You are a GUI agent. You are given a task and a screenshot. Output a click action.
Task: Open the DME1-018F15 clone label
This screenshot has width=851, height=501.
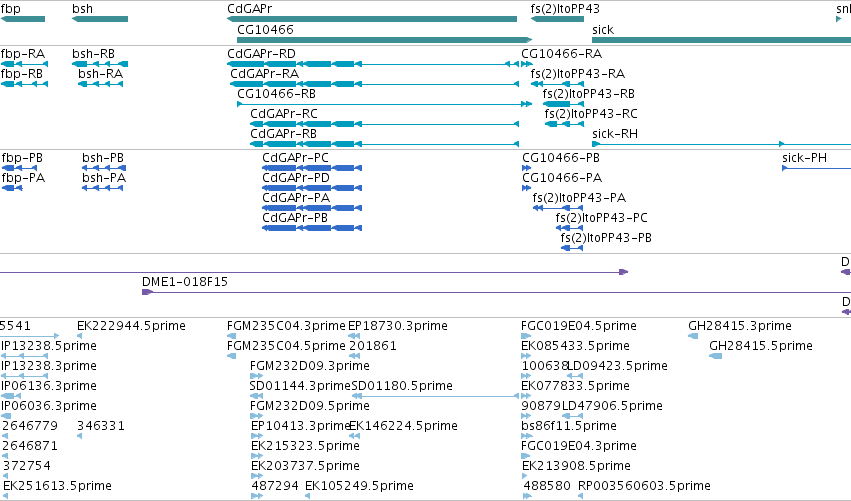[185, 282]
